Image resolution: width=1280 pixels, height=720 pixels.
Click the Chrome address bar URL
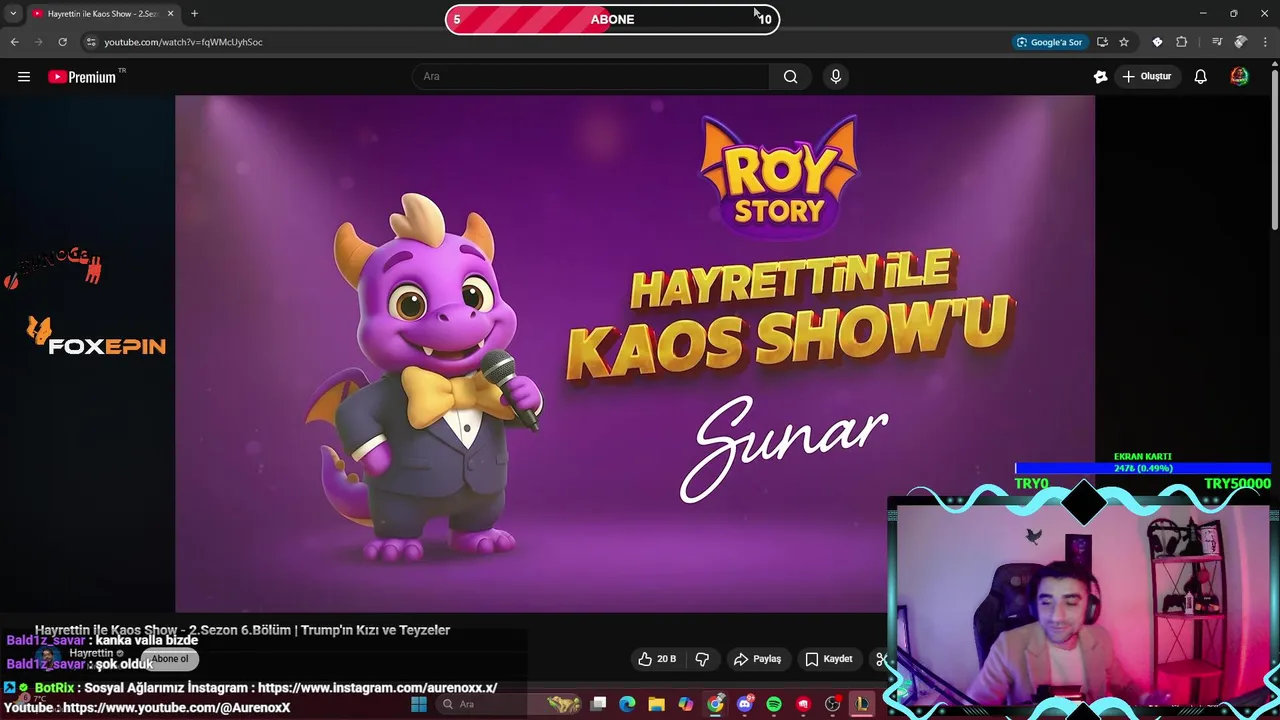coord(184,42)
